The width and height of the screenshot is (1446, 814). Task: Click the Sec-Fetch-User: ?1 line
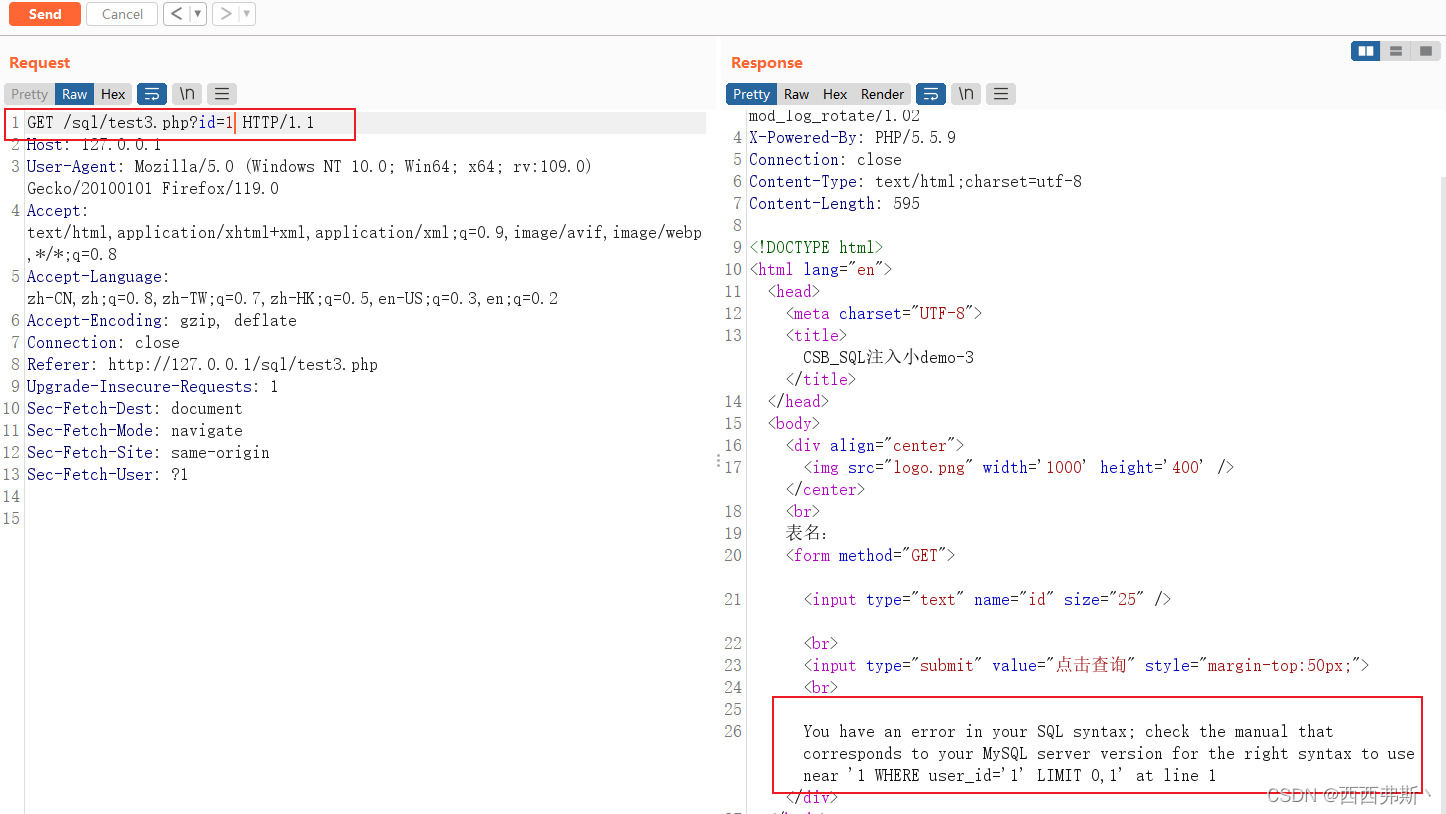click(x=107, y=475)
